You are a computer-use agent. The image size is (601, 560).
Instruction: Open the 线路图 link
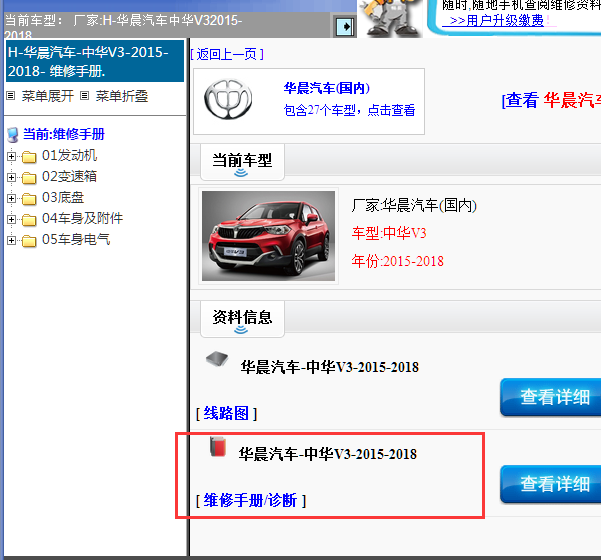(226, 414)
